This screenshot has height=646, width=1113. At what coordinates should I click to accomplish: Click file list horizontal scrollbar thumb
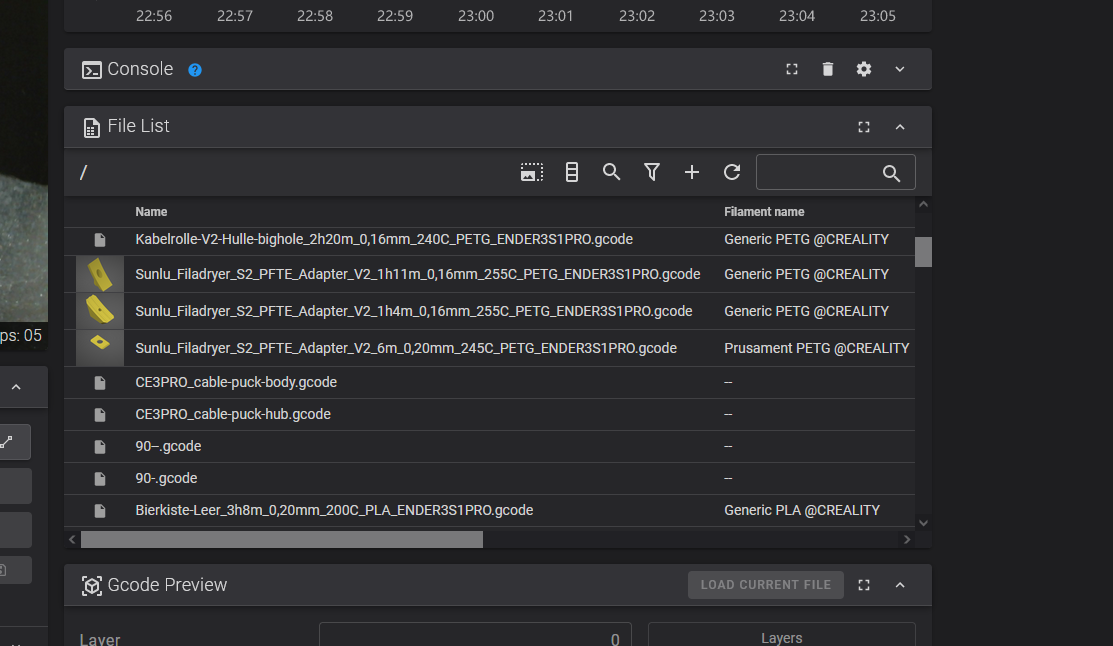[x=282, y=540]
